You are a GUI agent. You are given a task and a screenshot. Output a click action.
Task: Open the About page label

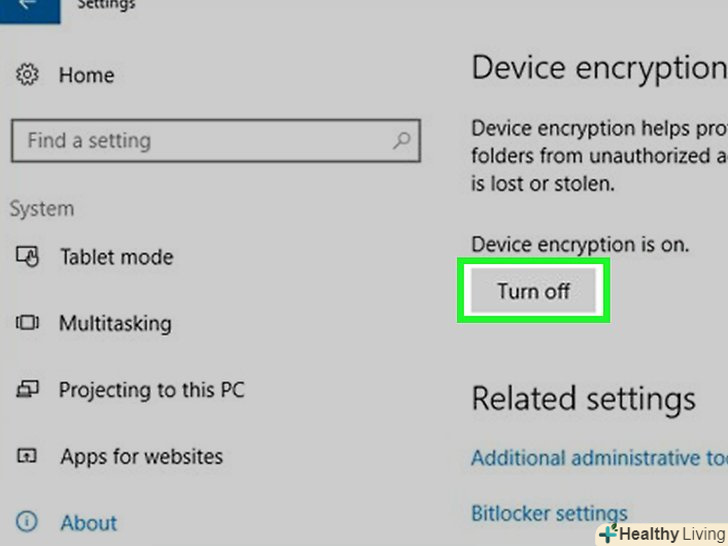point(89,522)
